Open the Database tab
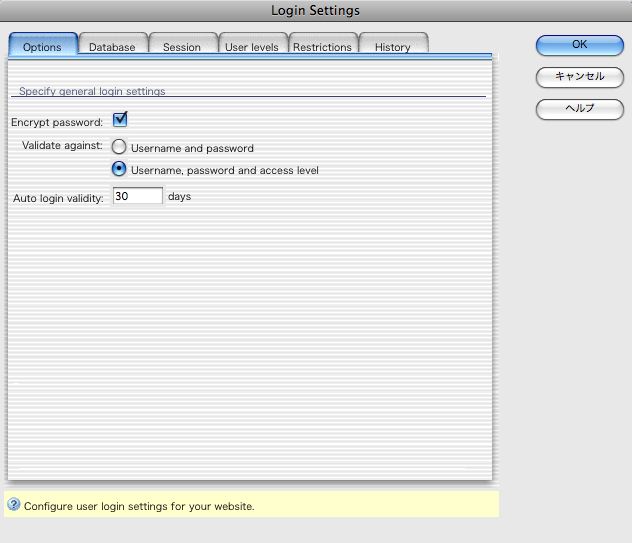 [x=112, y=47]
